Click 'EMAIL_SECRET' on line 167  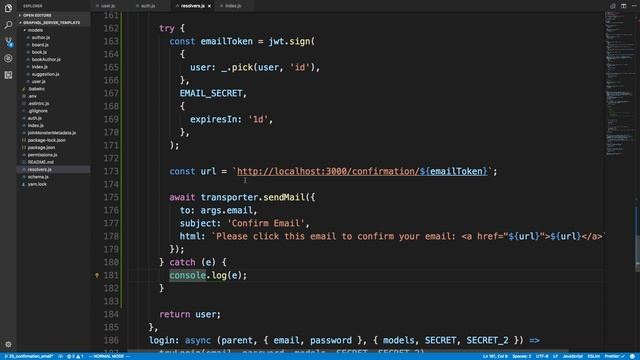click(211, 93)
